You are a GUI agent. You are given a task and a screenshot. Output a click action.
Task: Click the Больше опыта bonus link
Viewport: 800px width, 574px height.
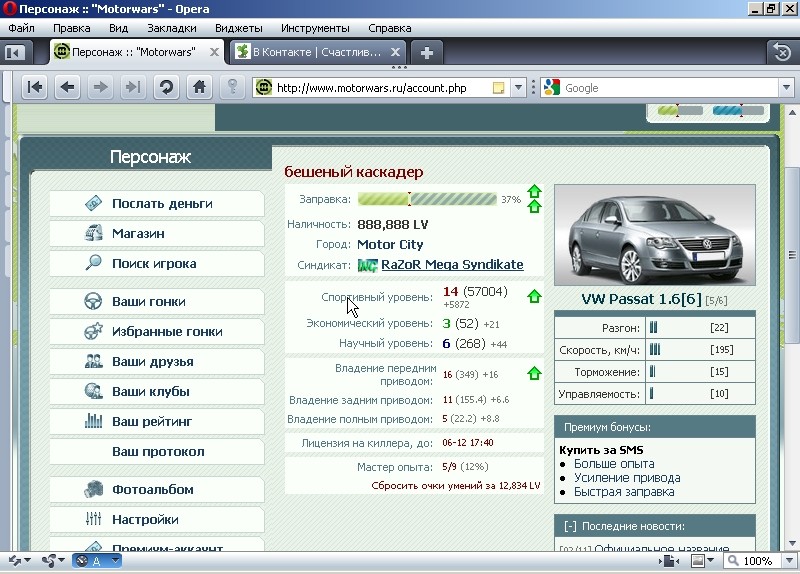(x=614, y=464)
